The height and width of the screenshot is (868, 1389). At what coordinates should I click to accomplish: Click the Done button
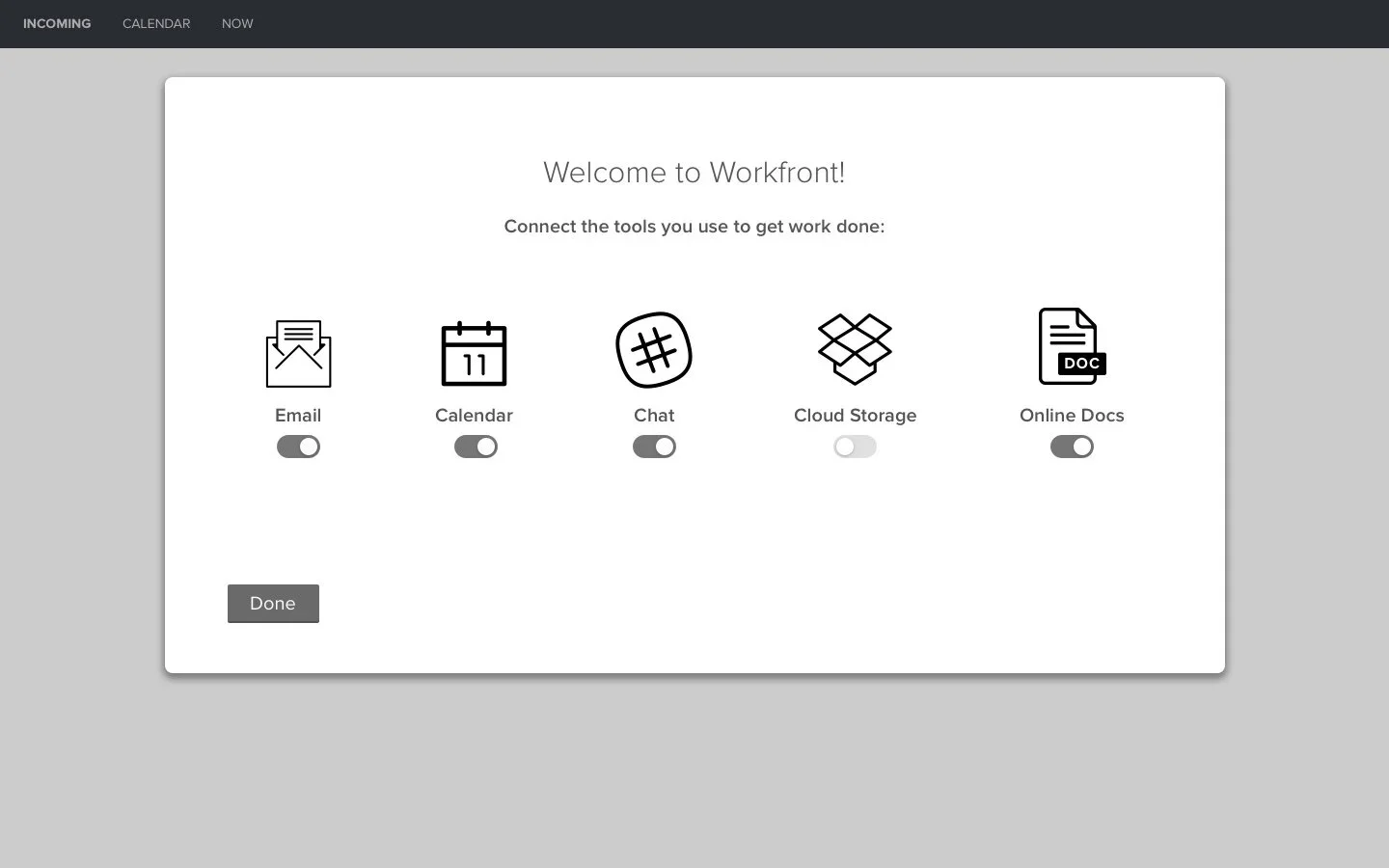(273, 604)
